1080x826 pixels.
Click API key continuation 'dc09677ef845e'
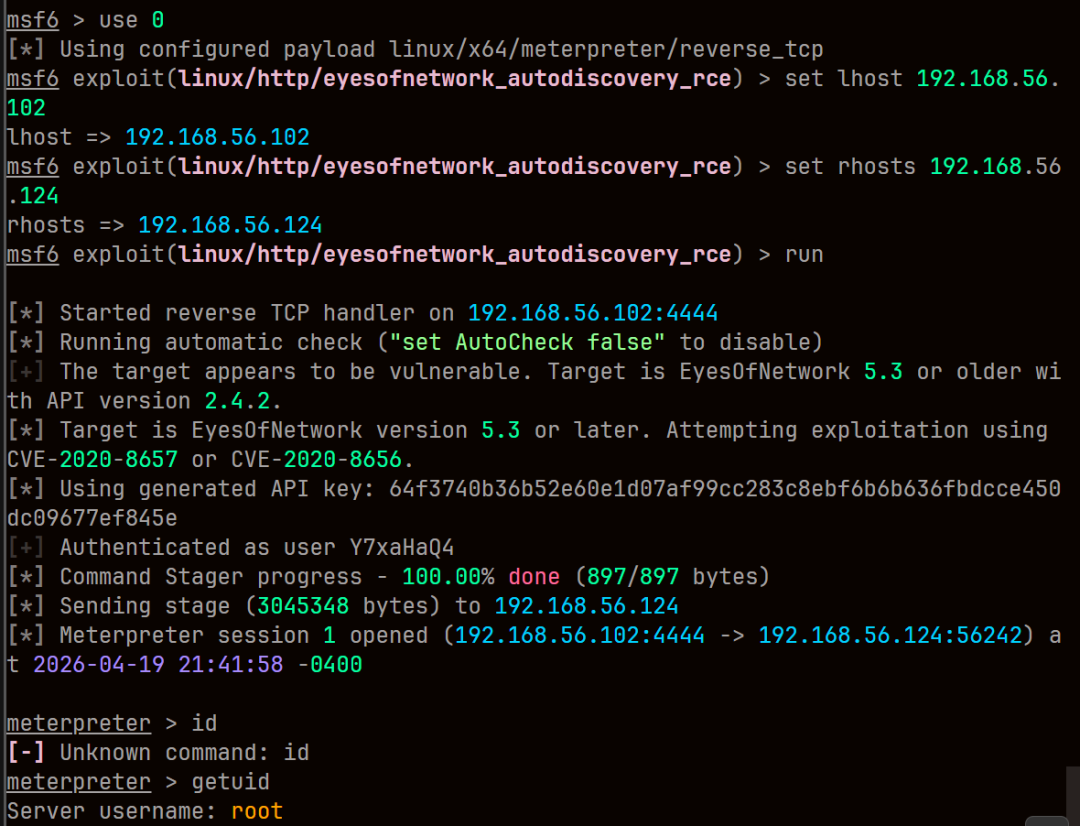tap(92, 518)
